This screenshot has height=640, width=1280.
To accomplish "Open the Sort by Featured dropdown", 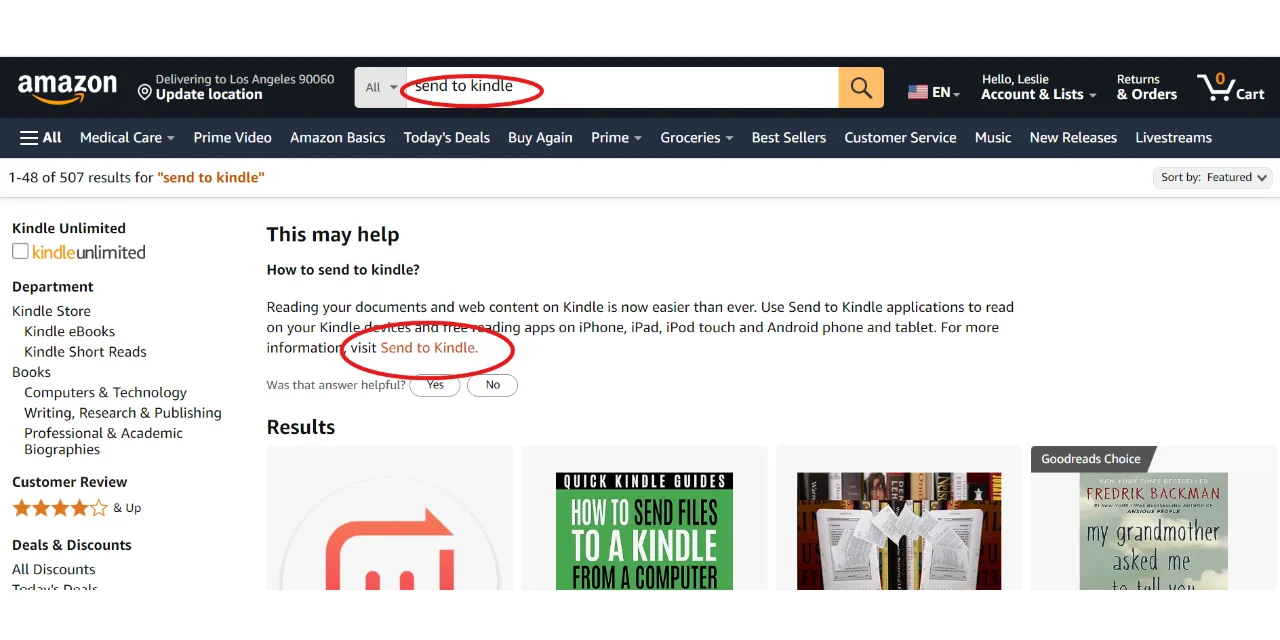I will click(1215, 177).
